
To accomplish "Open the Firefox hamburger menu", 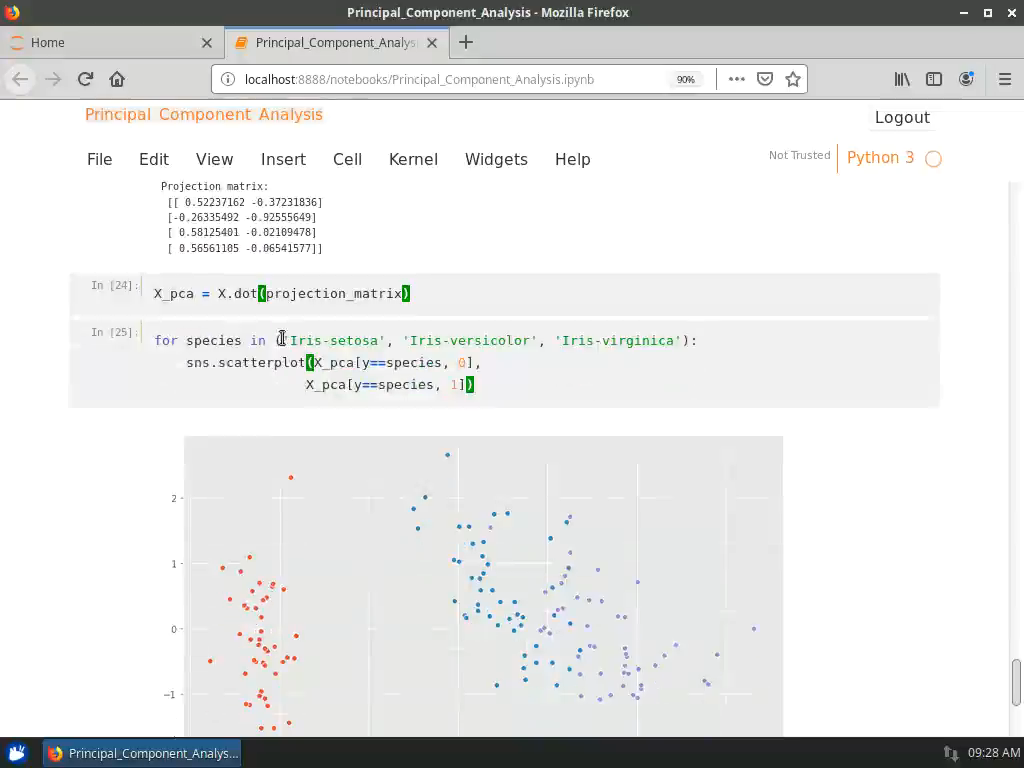I will tap(1005, 79).
